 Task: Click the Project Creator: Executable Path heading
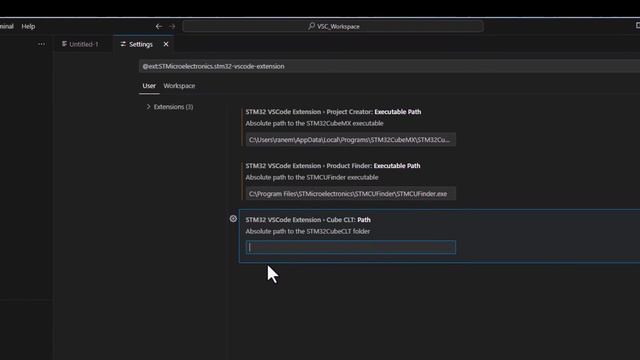pyautogui.click(x=333, y=112)
